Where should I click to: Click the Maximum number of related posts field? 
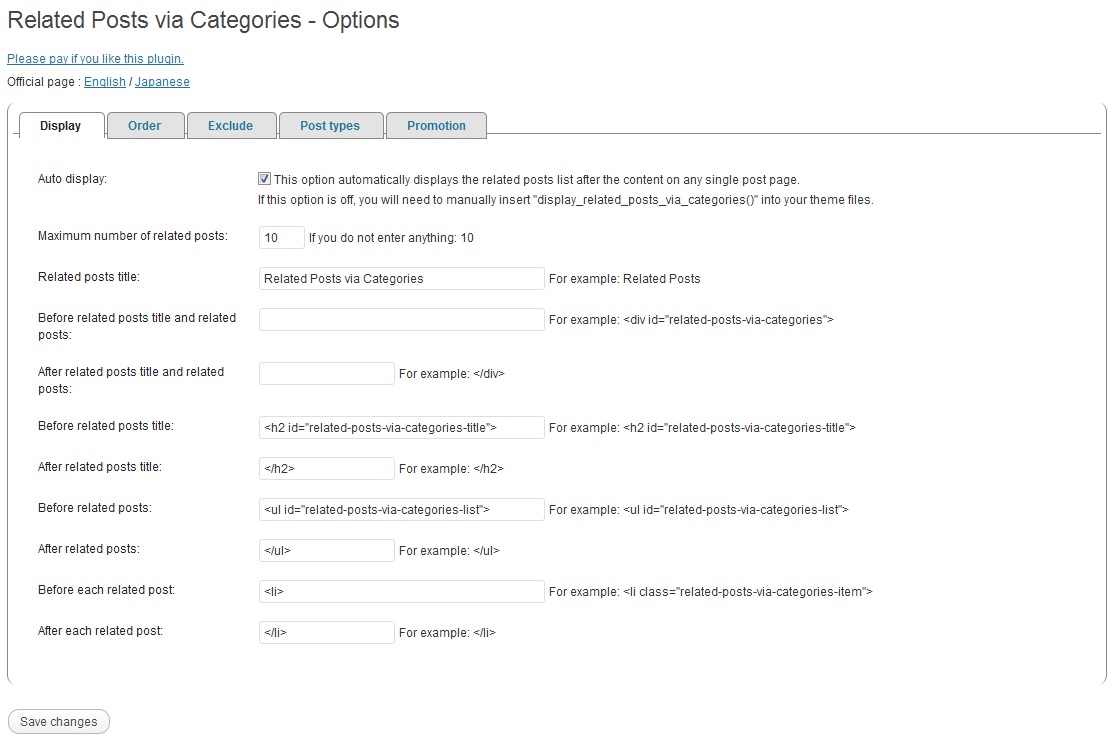(x=281, y=238)
